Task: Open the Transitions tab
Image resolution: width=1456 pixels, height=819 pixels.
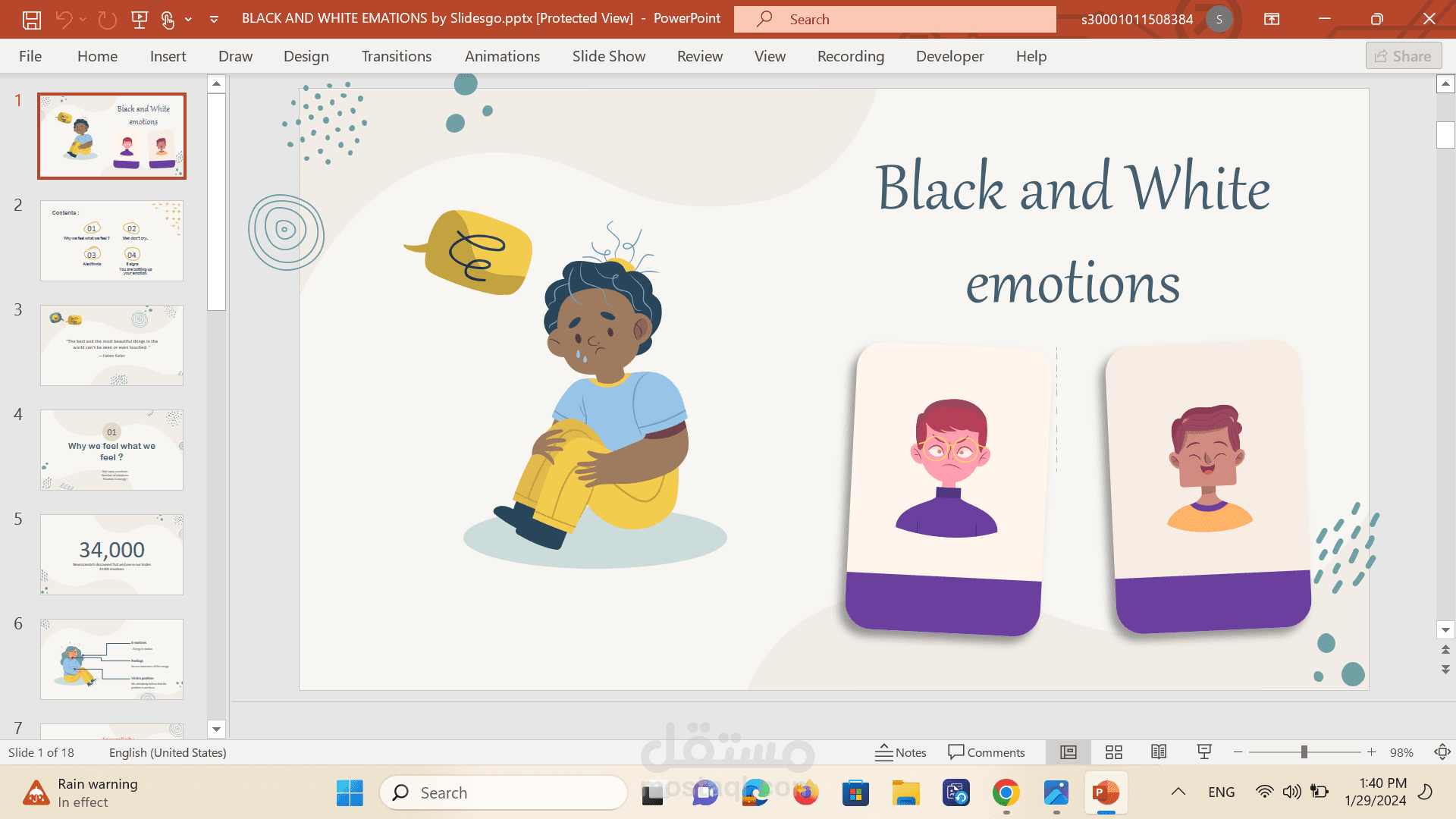Action: click(396, 56)
